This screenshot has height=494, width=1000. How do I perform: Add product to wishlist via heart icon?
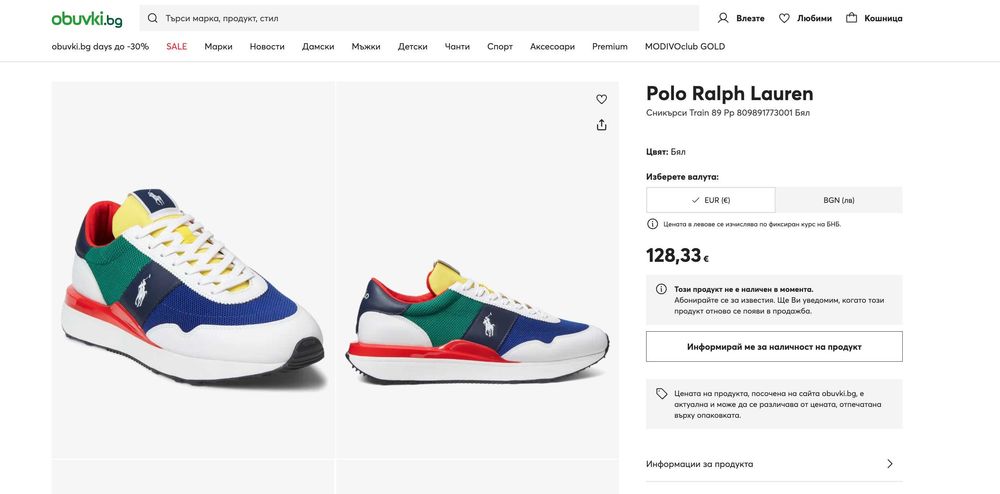coord(601,99)
